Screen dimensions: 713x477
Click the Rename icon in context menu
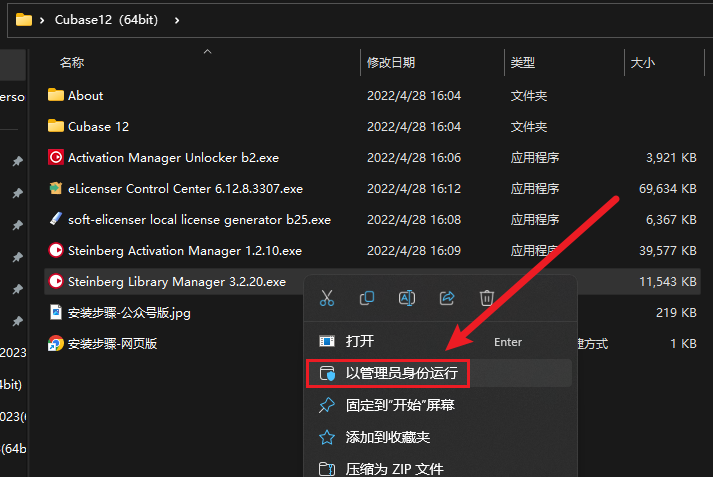pos(407,298)
